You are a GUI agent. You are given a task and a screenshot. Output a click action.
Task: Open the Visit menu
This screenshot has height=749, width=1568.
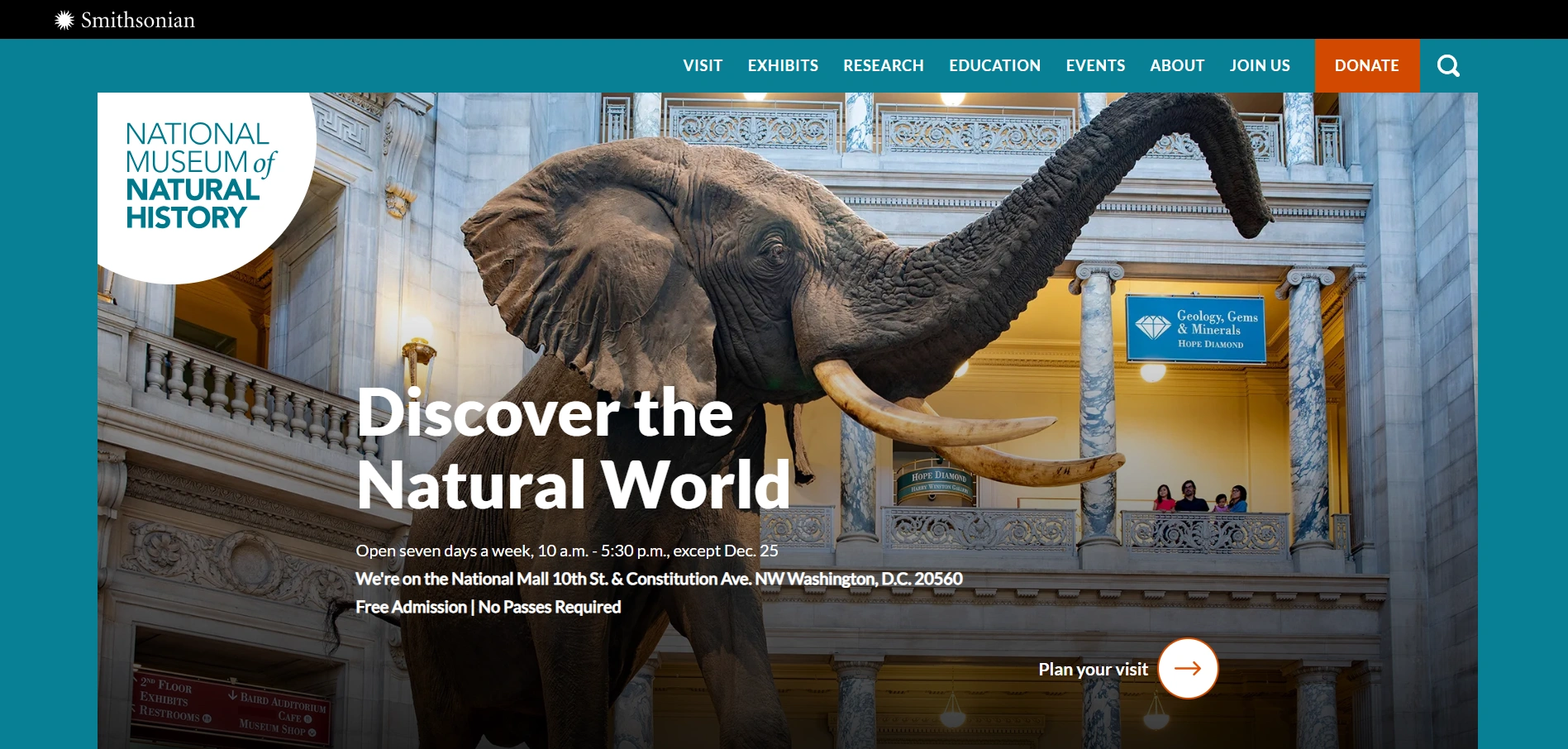(x=703, y=66)
